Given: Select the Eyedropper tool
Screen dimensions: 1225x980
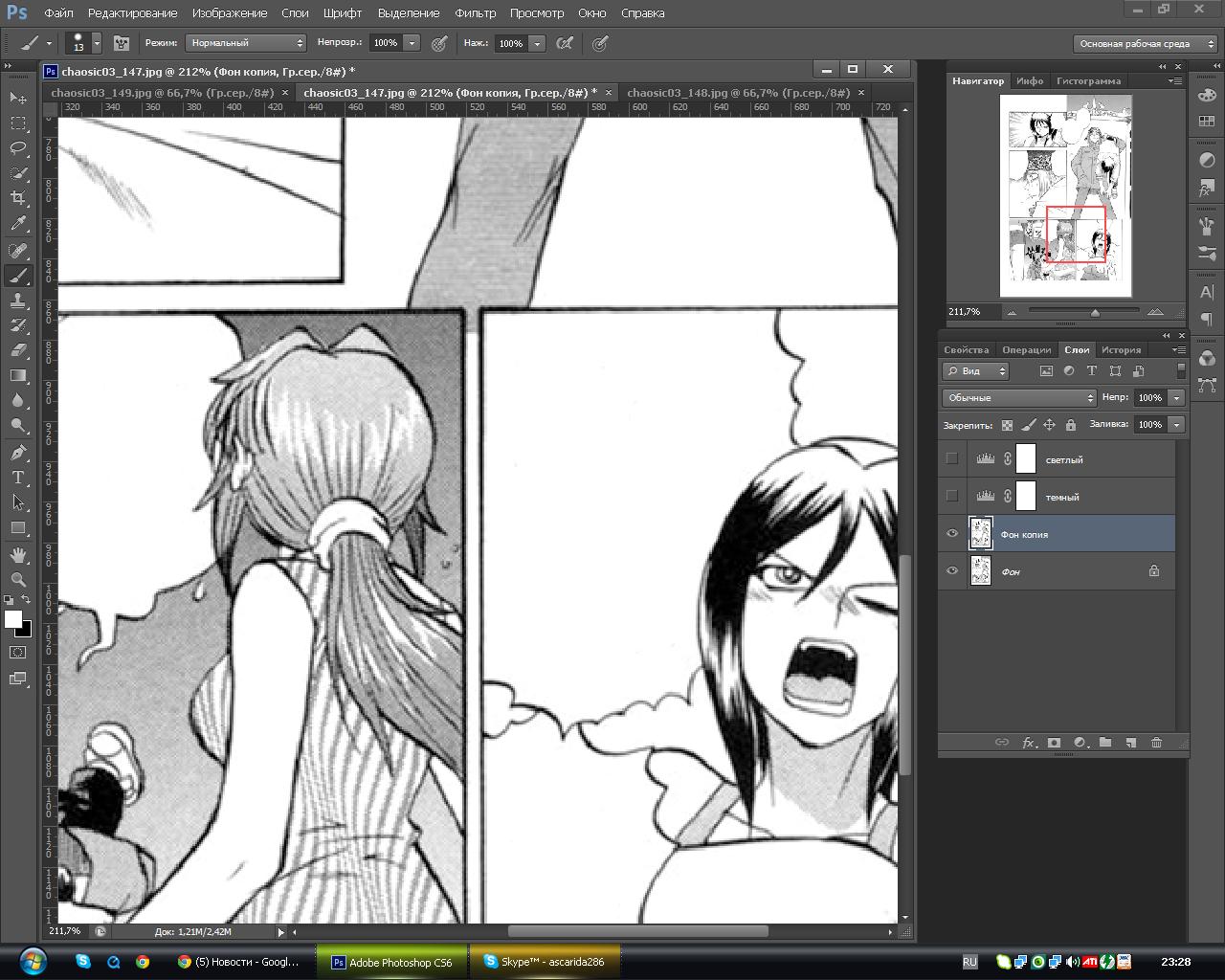Looking at the screenshot, I should pyautogui.click(x=18, y=224).
